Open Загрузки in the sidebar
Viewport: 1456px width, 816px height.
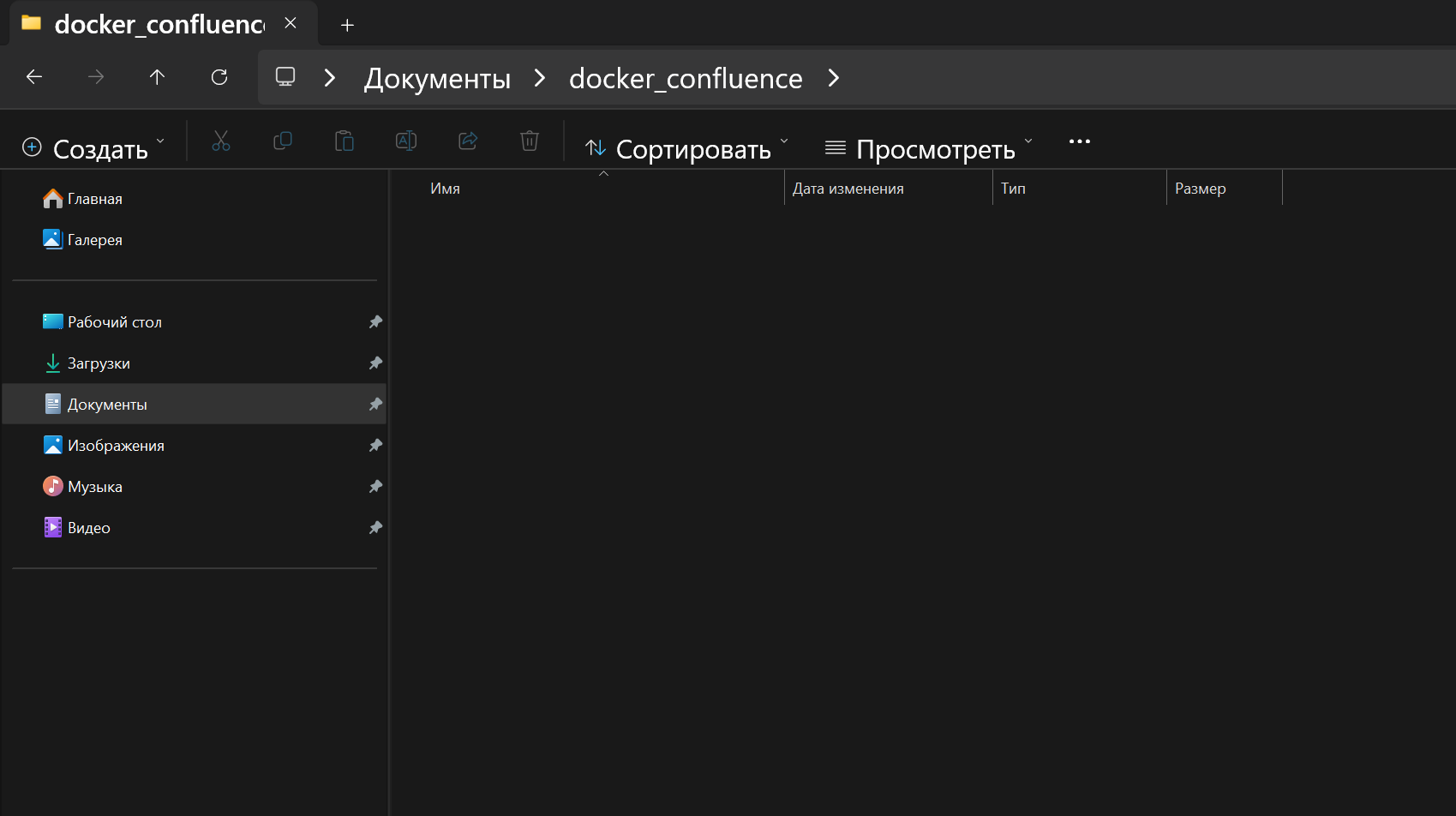pyautogui.click(x=195, y=363)
